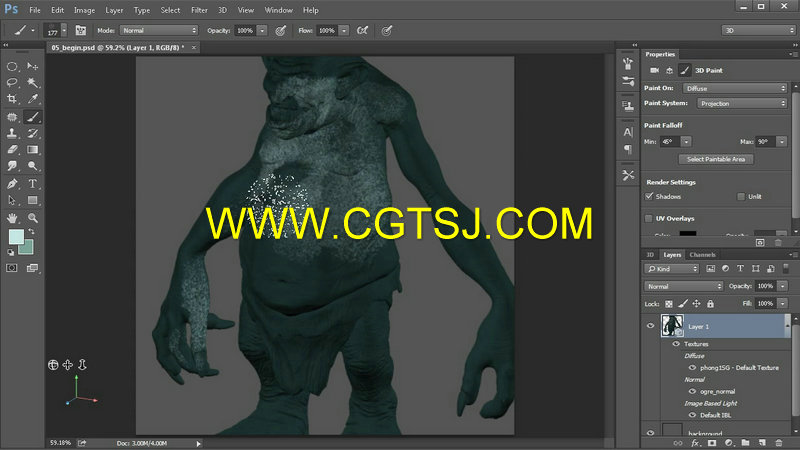Select the Dodge tool
This screenshot has height=450, width=800.
[33, 166]
